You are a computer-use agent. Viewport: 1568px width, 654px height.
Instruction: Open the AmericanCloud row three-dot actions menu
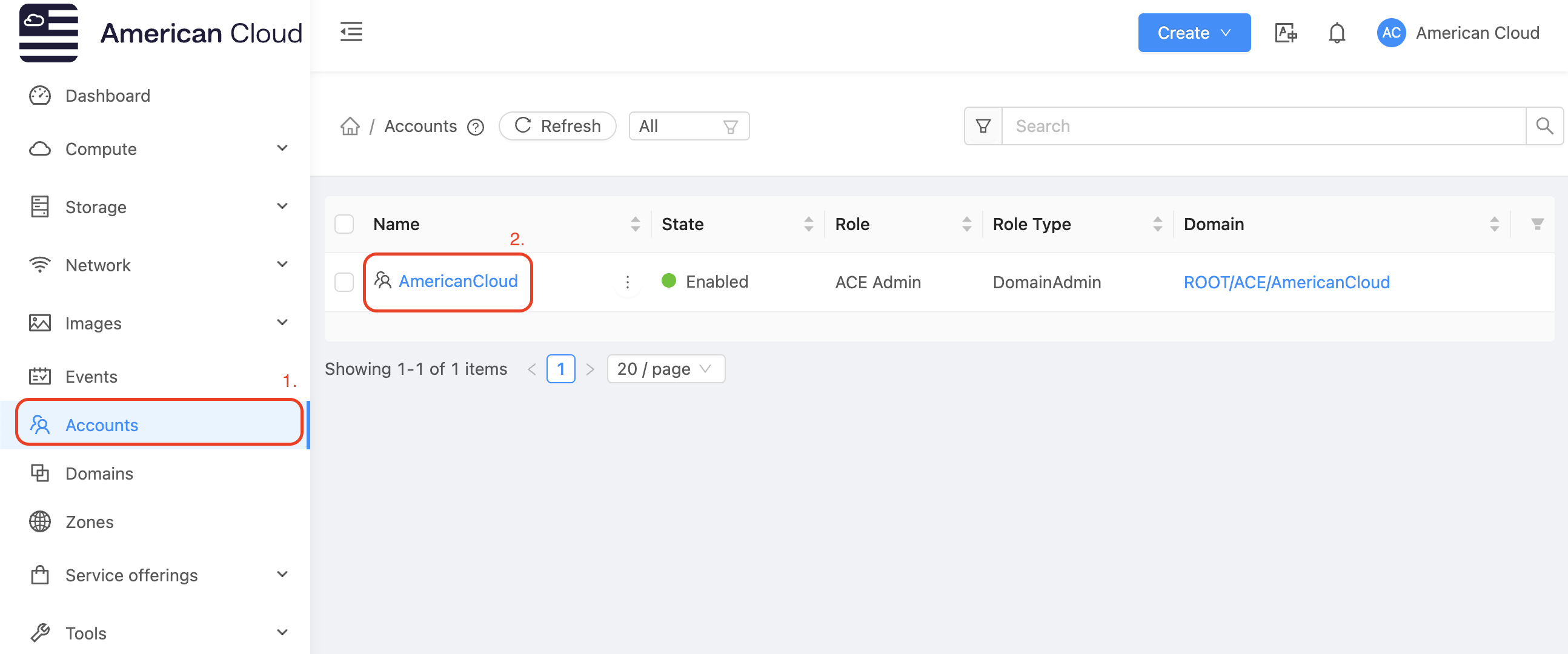pyautogui.click(x=627, y=282)
